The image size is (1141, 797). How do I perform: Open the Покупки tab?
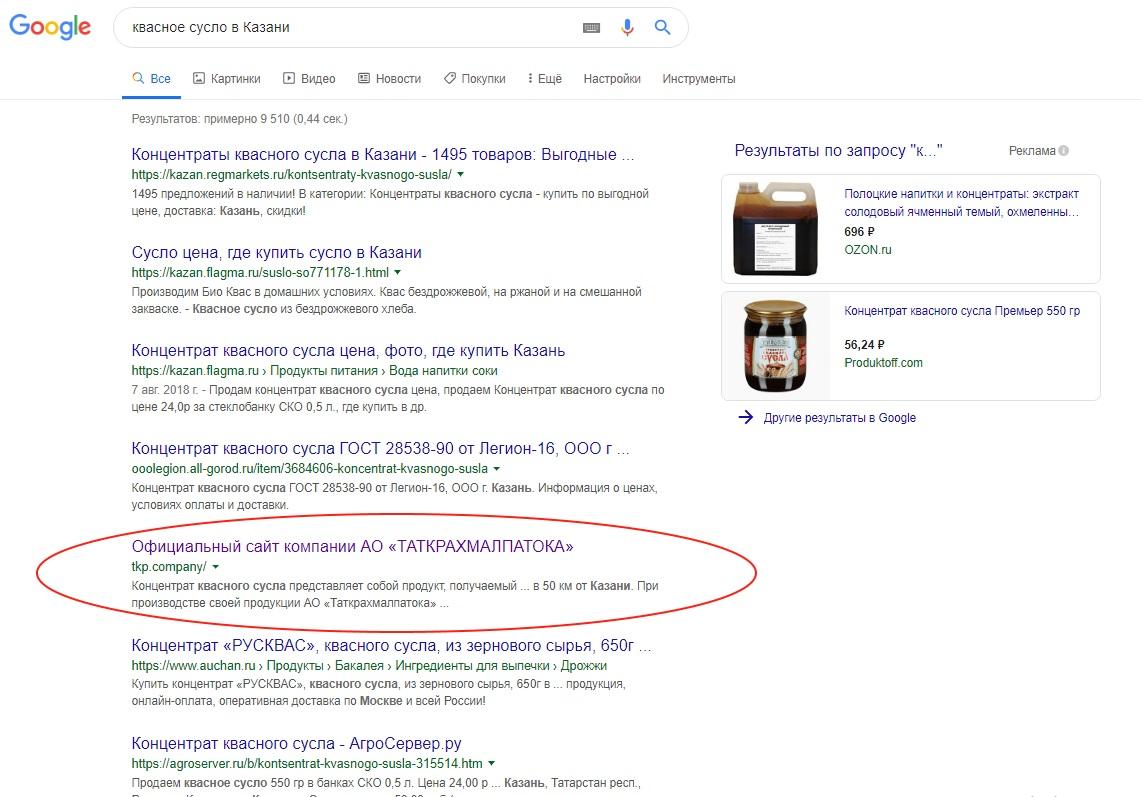coord(474,79)
